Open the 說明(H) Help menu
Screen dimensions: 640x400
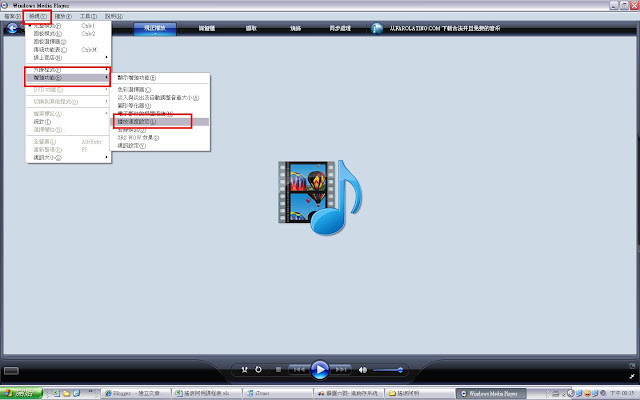(x=113, y=16)
